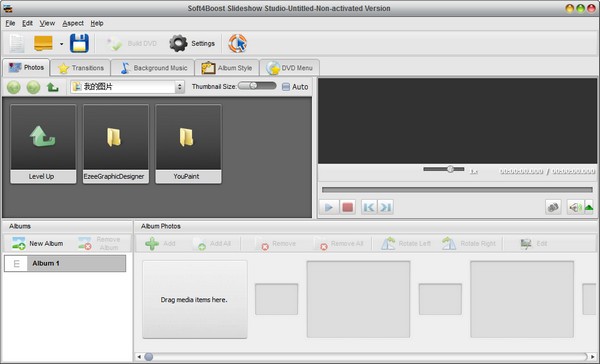
Task: Jump to the next slide
Action: coord(385,207)
